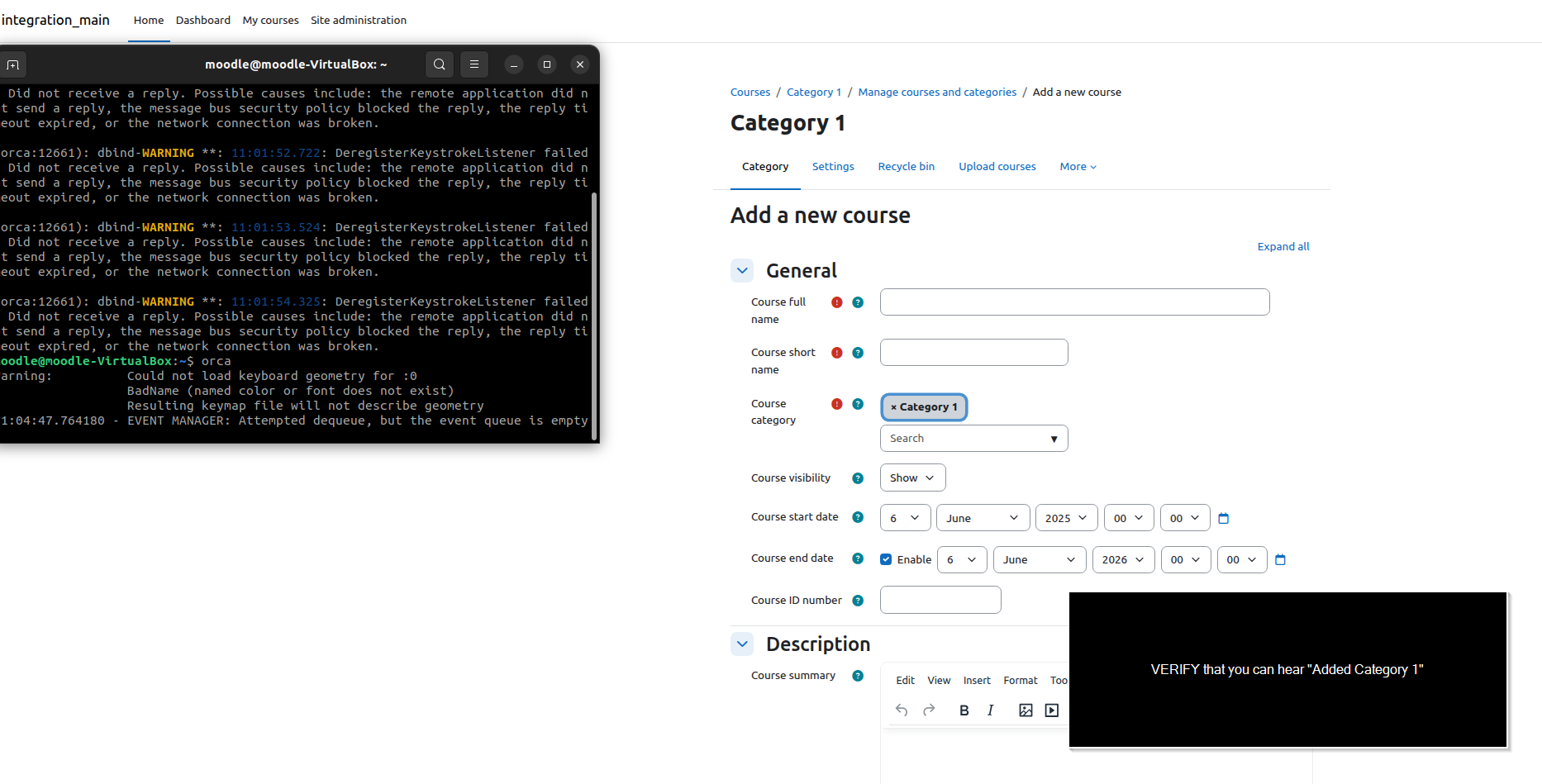The image size is (1542, 784).
Task: Click the Course ID number input field
Action: [940, 601]
